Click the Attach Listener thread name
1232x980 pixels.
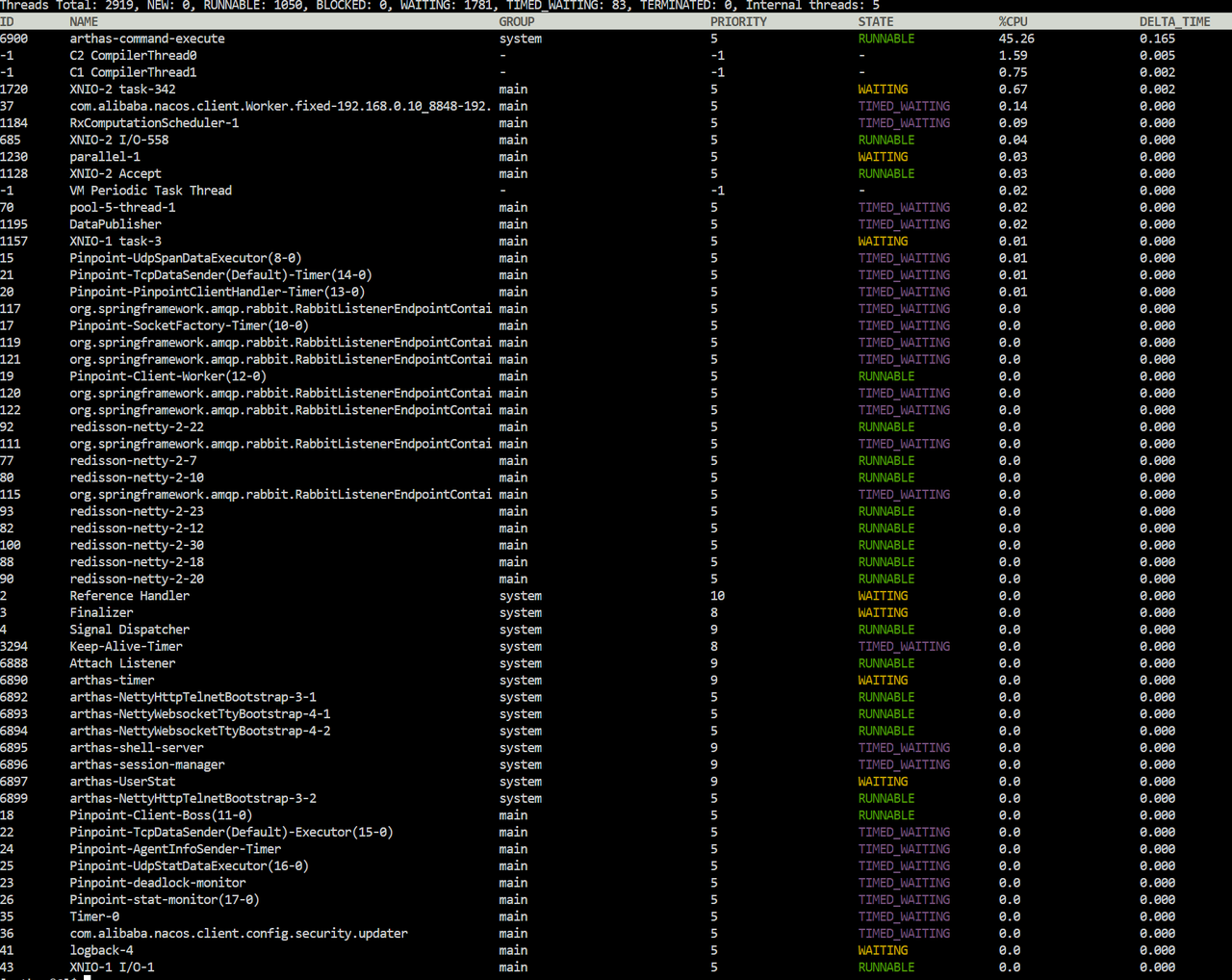122,663
